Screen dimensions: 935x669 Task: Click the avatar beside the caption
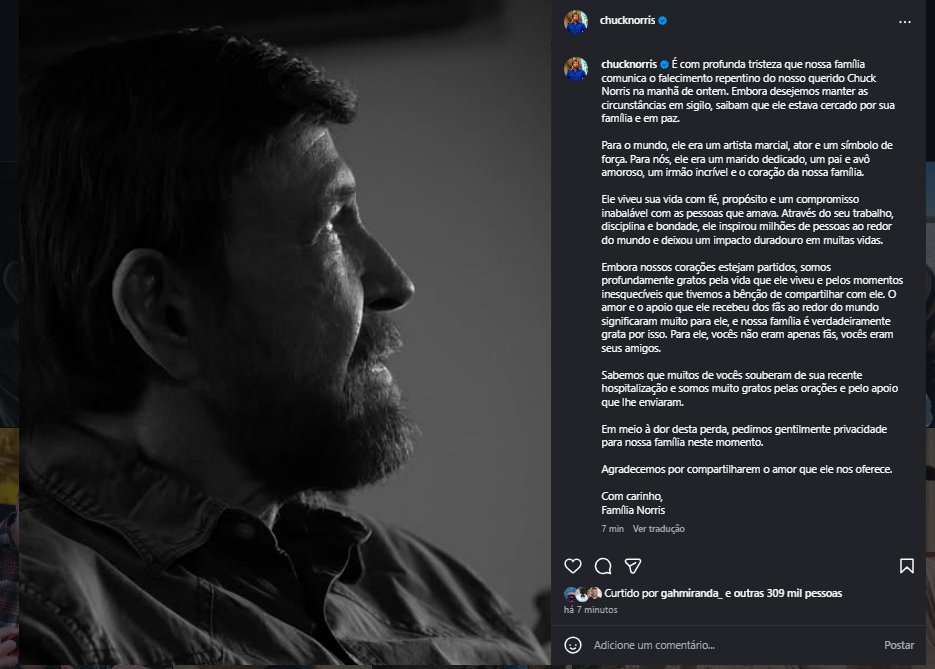click(576, 69)
